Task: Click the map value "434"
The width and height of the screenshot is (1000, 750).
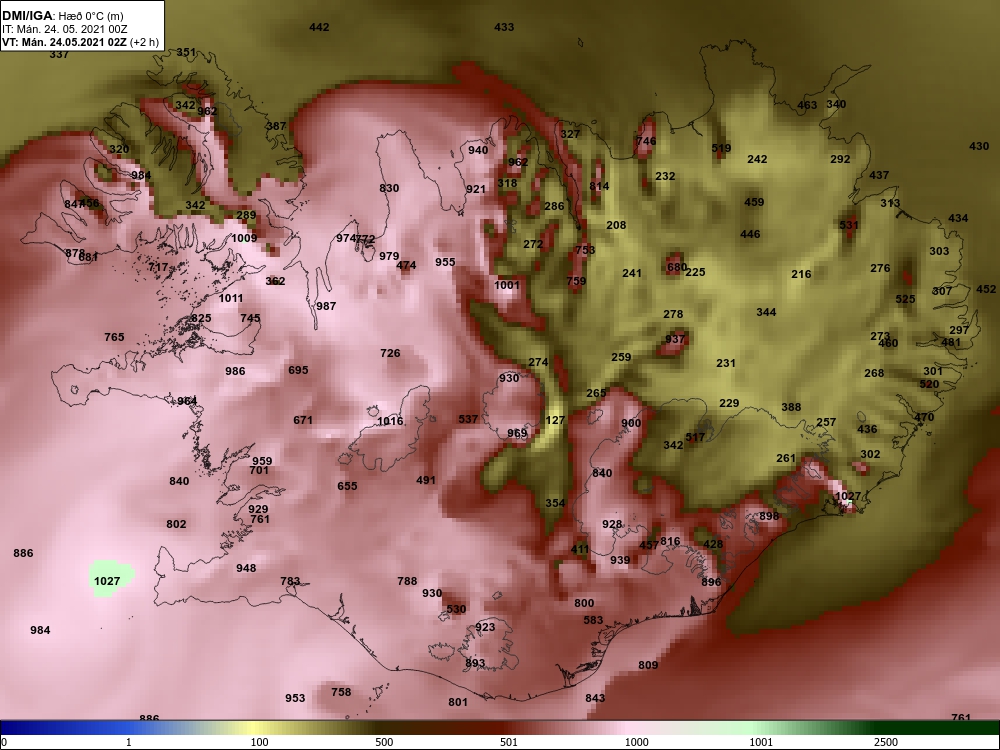Action: [958, 218]
